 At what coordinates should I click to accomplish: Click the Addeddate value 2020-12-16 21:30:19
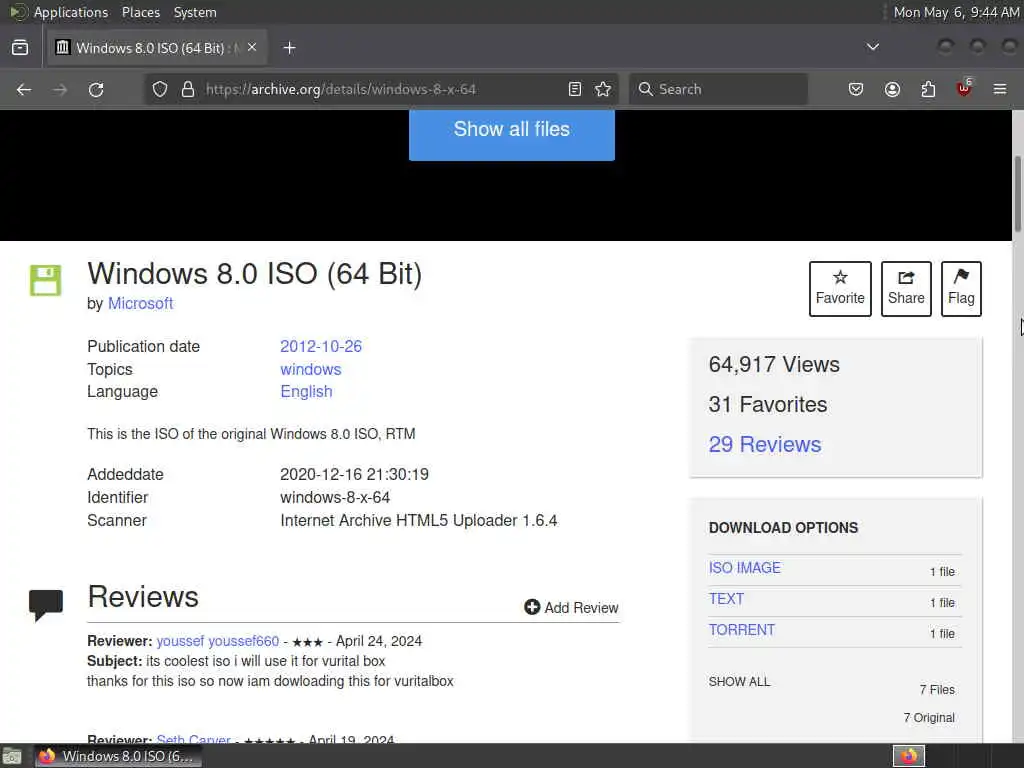coord(355,474)
